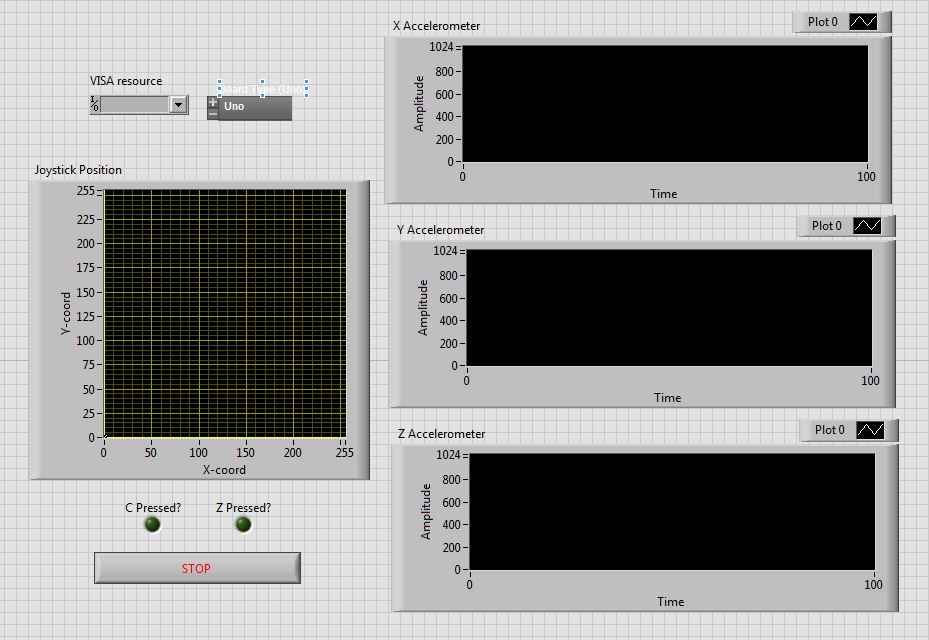929x640 pixels.
Task: Click the Y Accelerometer Plot 0 line-style icon
Action: [866, 226]
